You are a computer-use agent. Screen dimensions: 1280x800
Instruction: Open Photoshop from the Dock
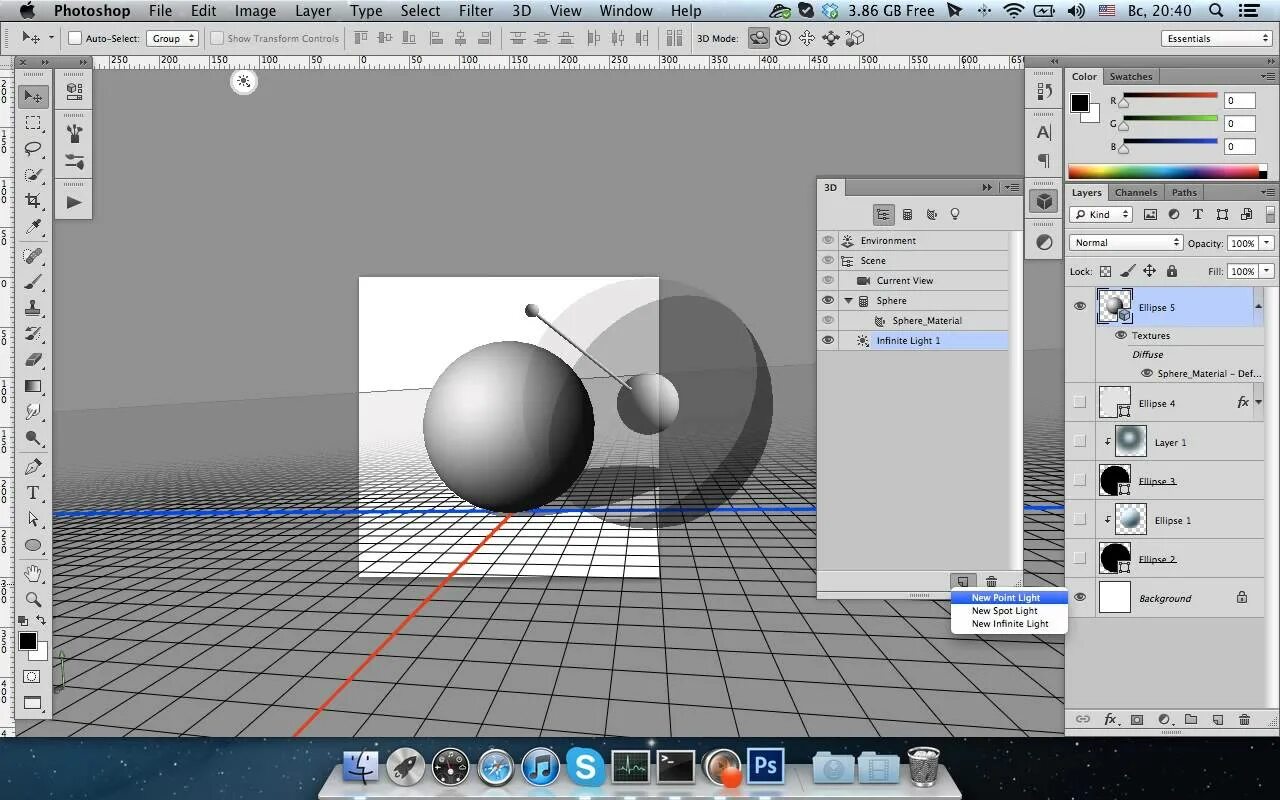tap(765, 767)
